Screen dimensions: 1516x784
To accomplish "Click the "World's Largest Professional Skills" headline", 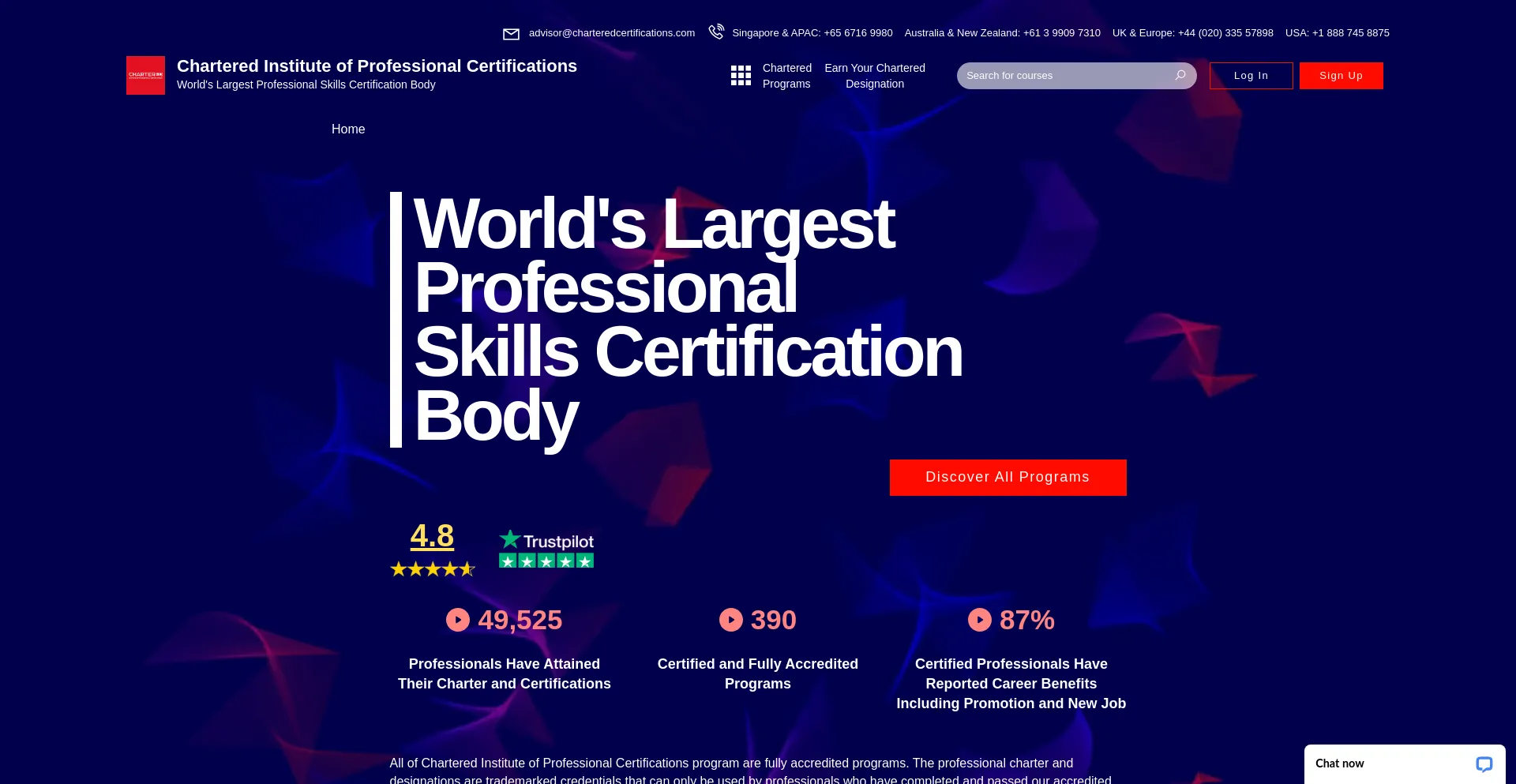I will [688, 320].
